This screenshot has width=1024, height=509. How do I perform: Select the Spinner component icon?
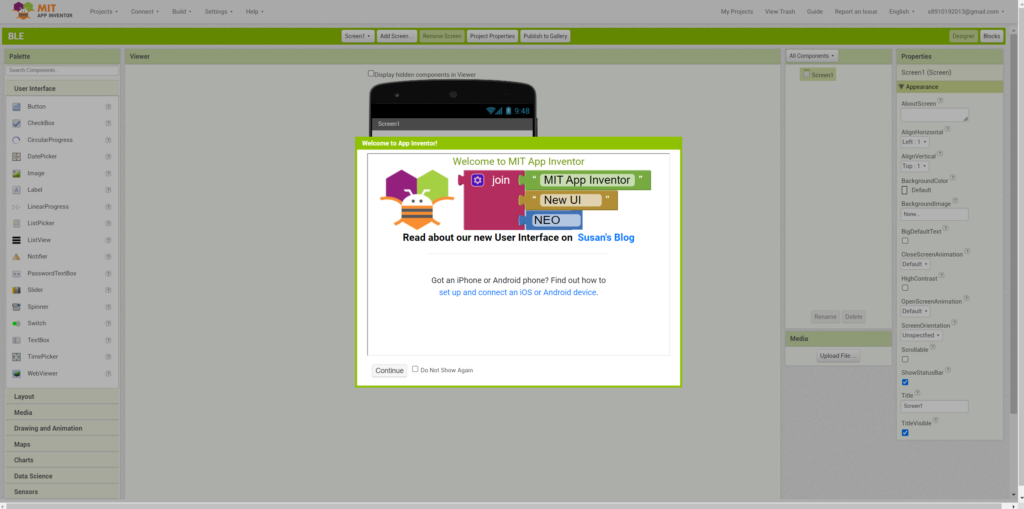pos(16,306)
